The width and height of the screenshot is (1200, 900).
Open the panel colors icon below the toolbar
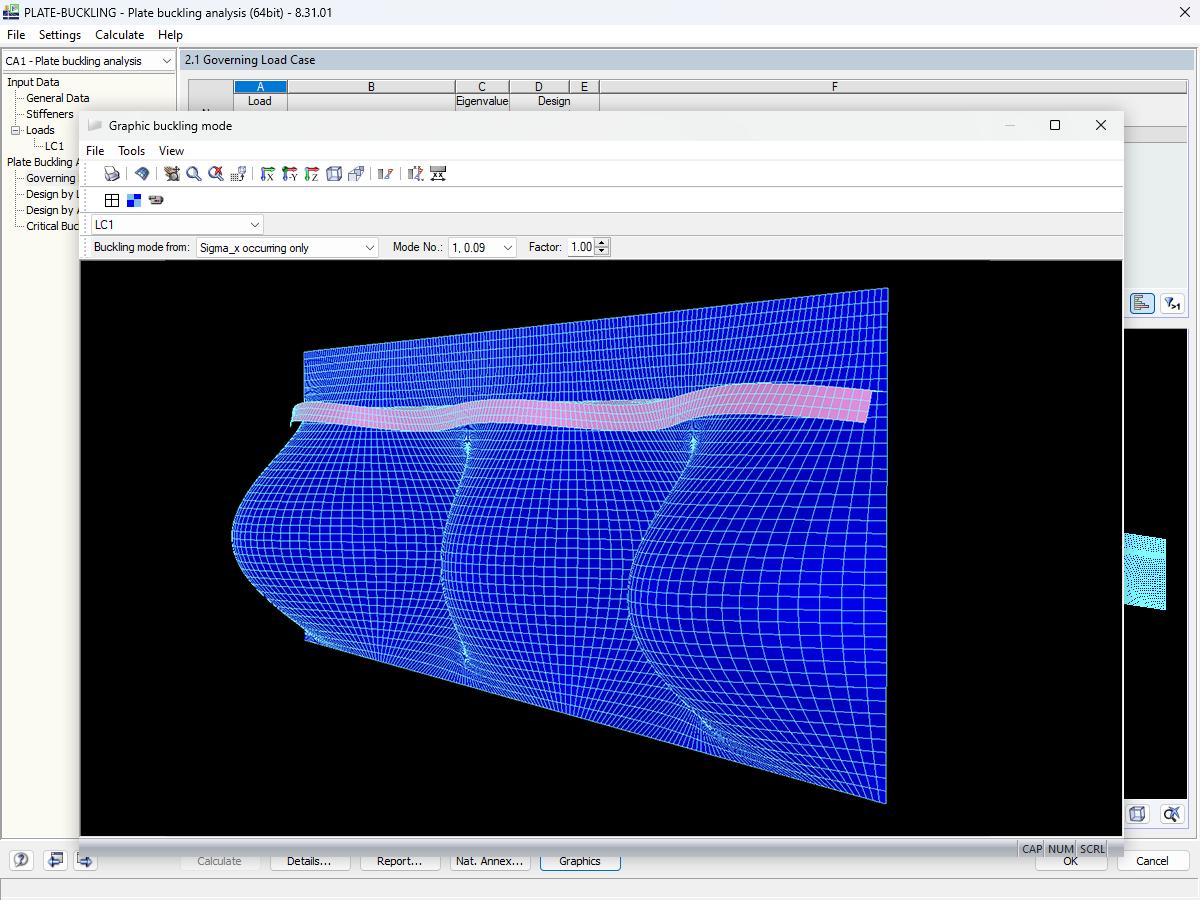click(x=133, y=200)
